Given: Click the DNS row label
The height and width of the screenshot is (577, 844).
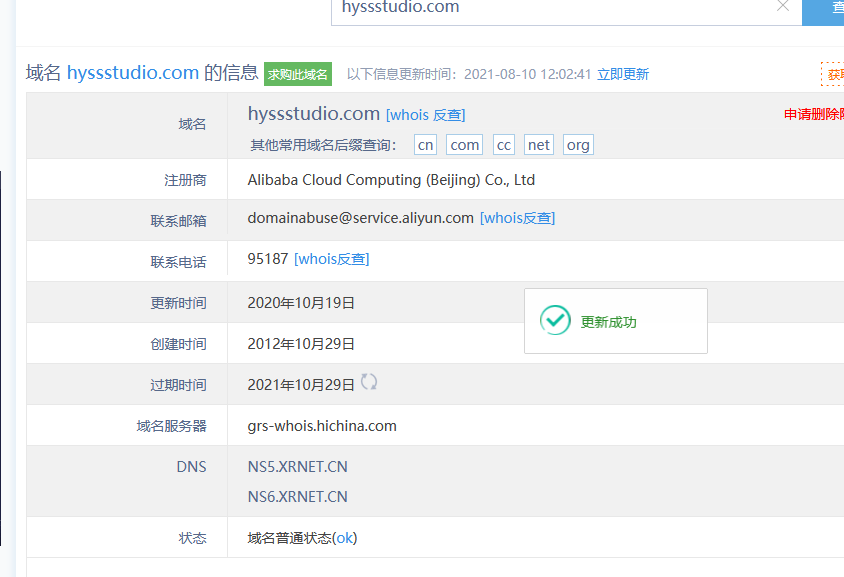Looking at the screenshot, I should pos(191,467).
